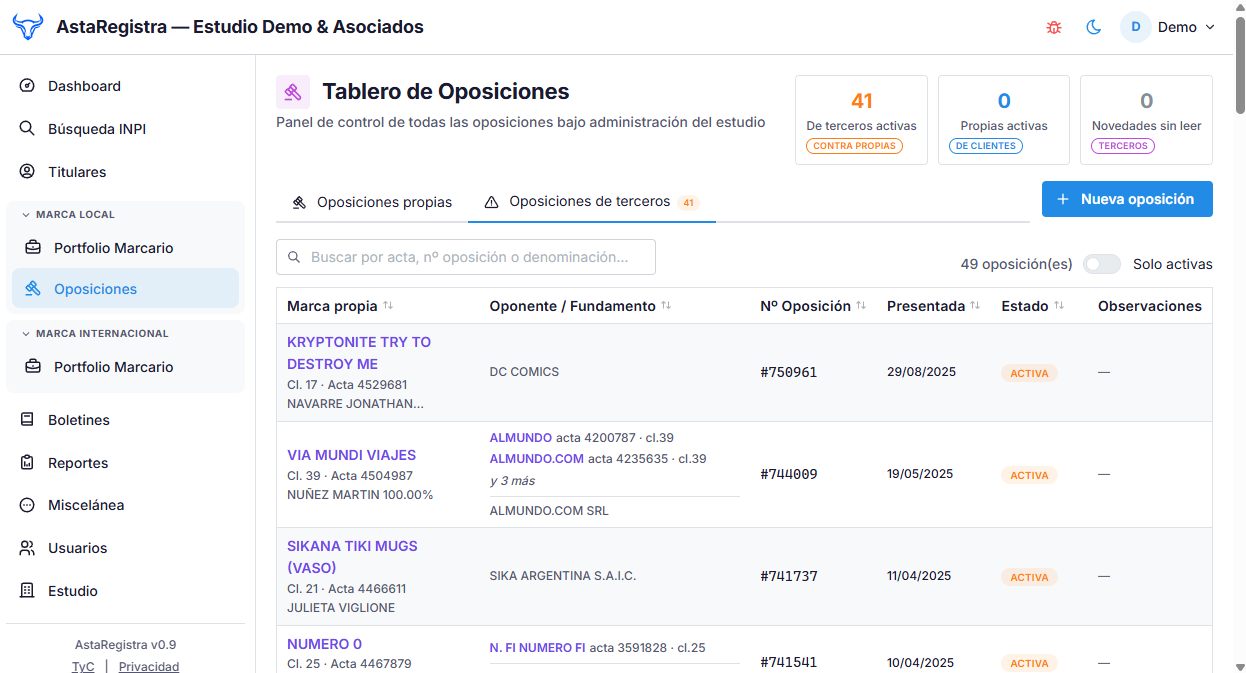The image size is (1246, 673).
Task: Collapse the MARCA INTERNACIONAL section
Action: click(95, 333)
